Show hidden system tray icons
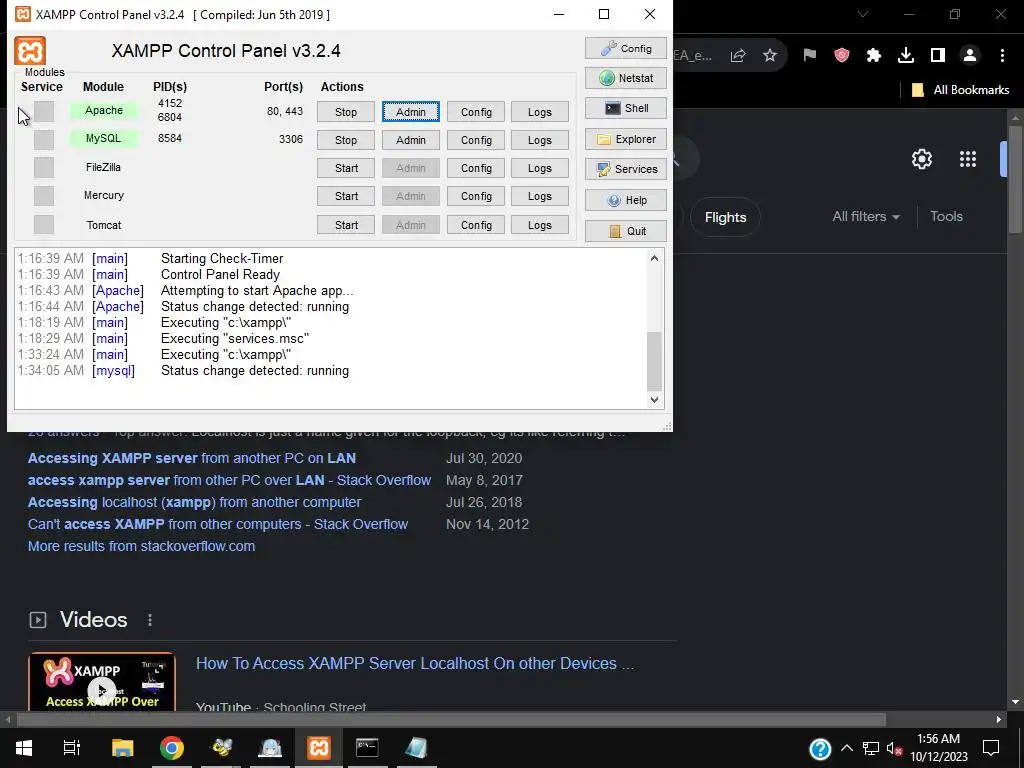Screen dimensions: 1024x768 tap(847, 748)
